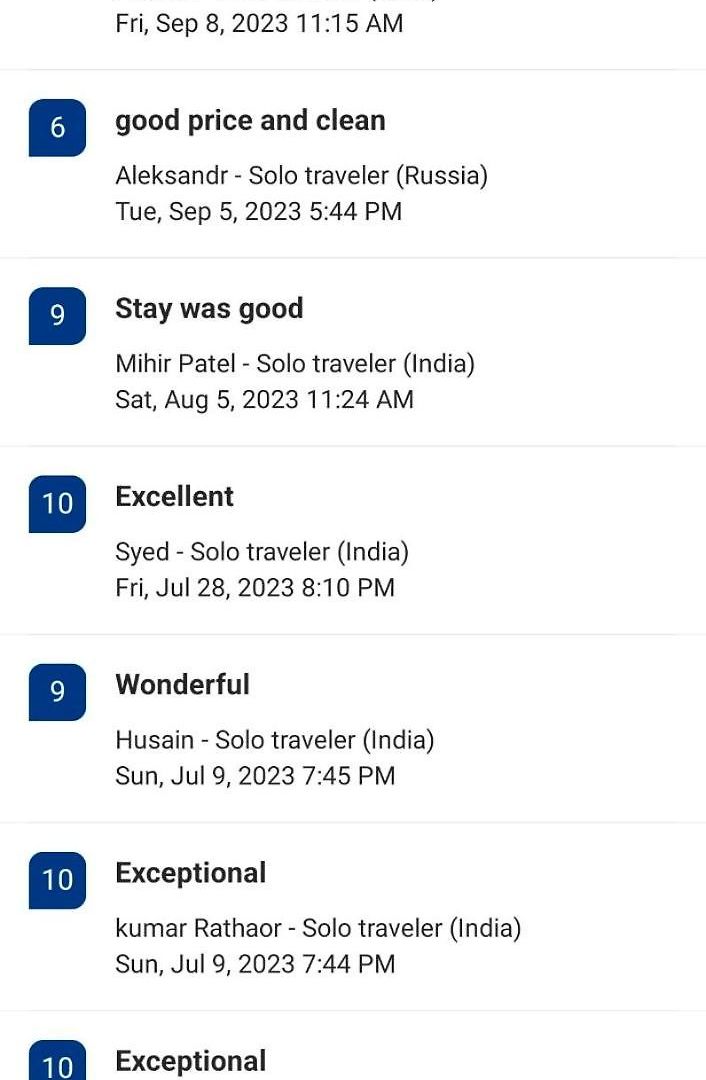Viewport: 706px width, 1080px height.
Task: Tap the score 9 badge beside Wonderful
Action: point(57,692)
